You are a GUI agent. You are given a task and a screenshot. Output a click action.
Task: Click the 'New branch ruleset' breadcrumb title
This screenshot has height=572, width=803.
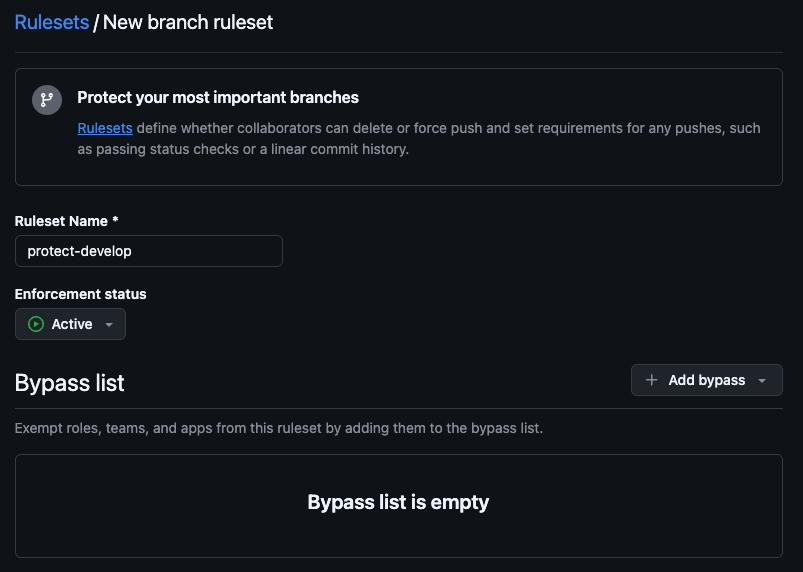click(x=188, y=22)
